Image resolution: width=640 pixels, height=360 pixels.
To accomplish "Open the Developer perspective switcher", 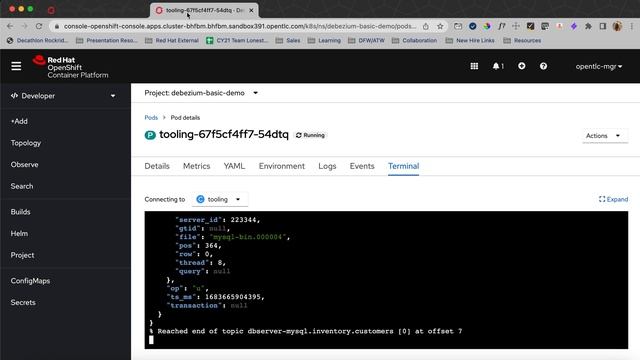I will [x=63, y=96].
